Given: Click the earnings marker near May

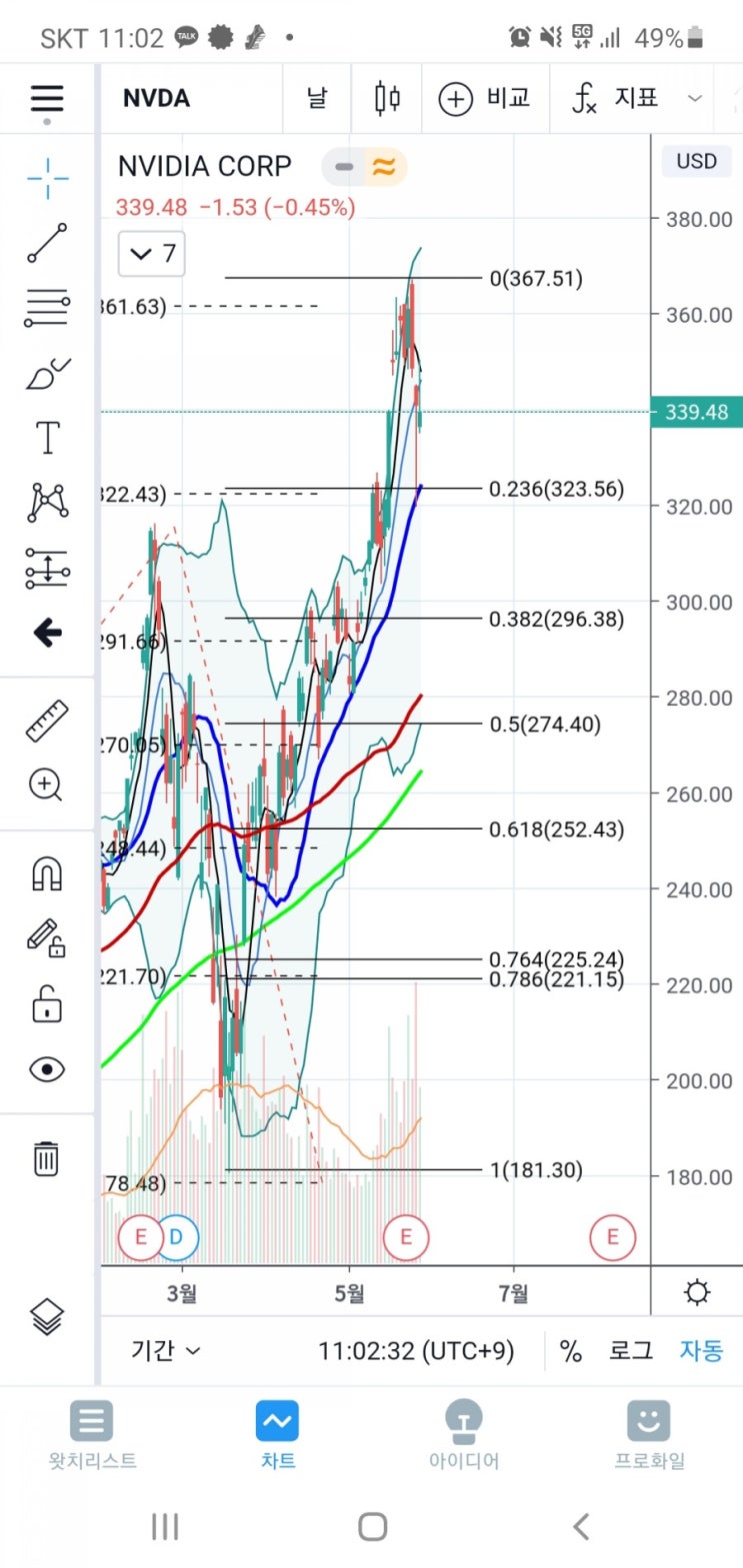Looking at the screenshot, I should pos(406,1237).
